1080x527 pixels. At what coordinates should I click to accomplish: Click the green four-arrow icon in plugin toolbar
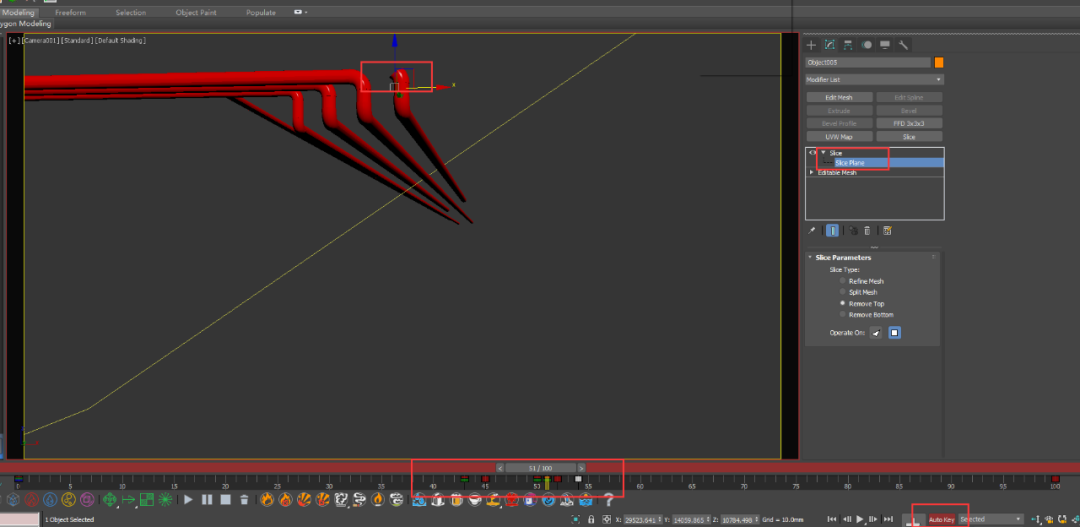click(x=110, y=499)
